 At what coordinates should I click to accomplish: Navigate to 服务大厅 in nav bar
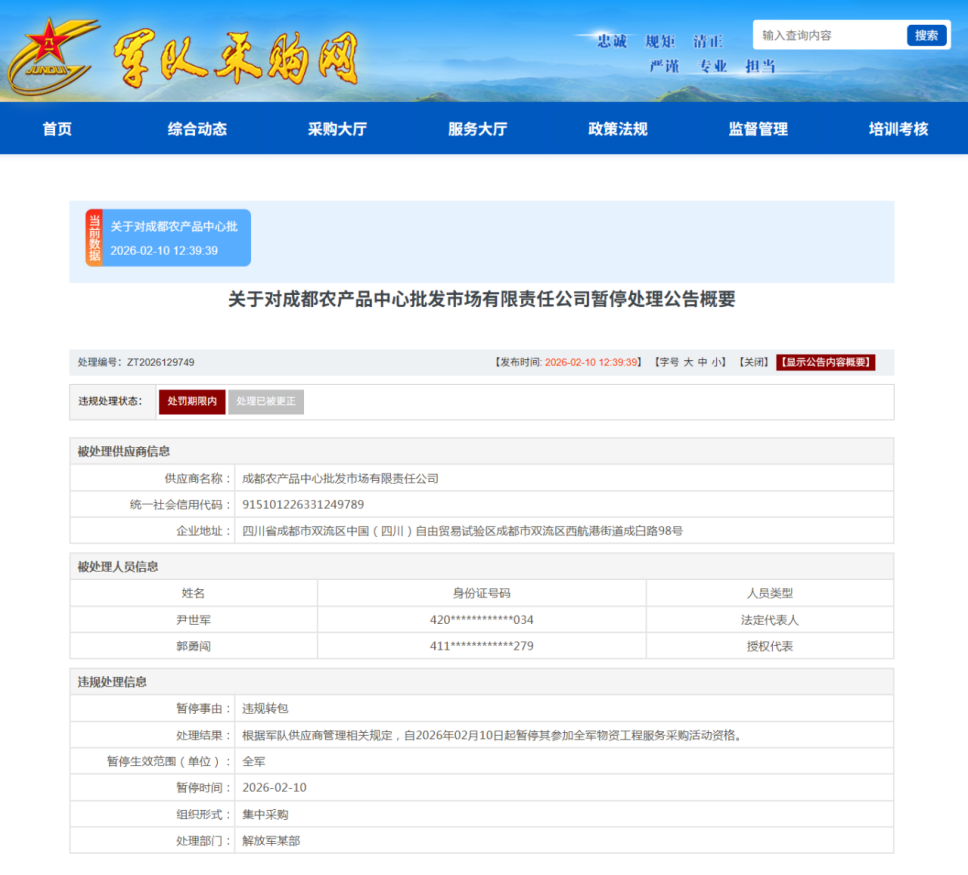[477, 129]
